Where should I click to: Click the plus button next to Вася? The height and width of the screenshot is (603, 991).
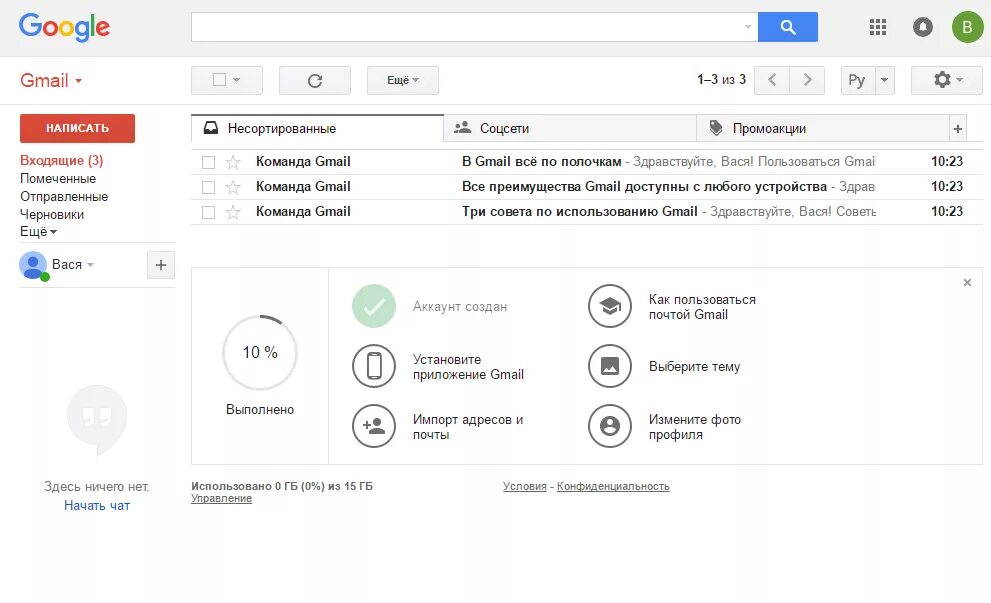161,265
